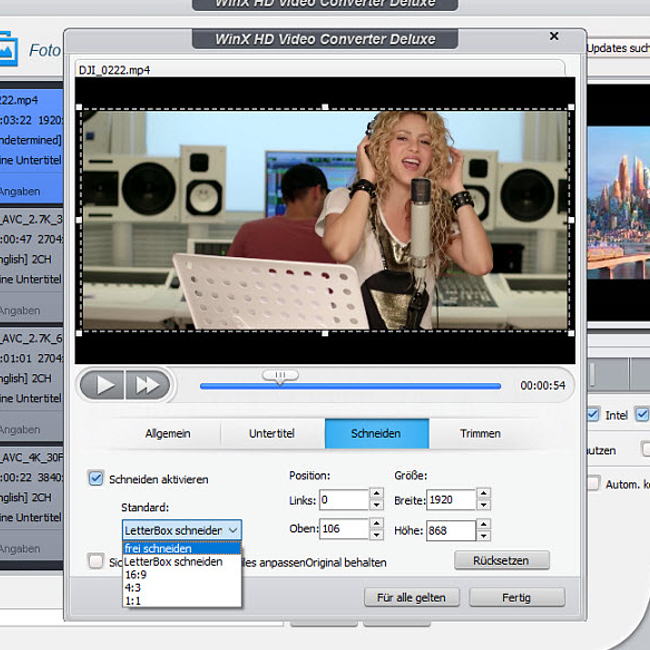Open the LetterBox schneiden dropdown
The height and width of the screenshot is (650, 650).
tap(181, 530)
